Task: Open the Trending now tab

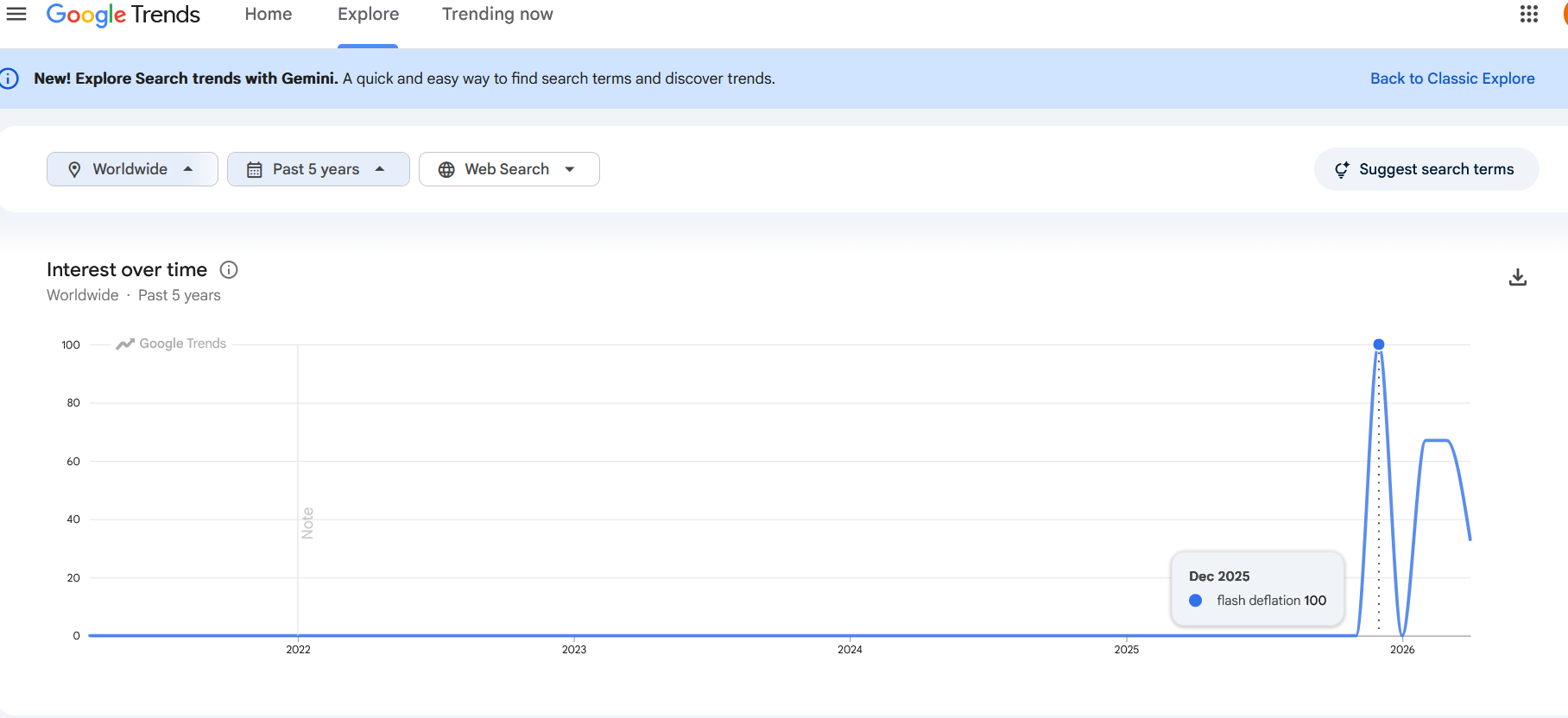Action: pos(497,15)
